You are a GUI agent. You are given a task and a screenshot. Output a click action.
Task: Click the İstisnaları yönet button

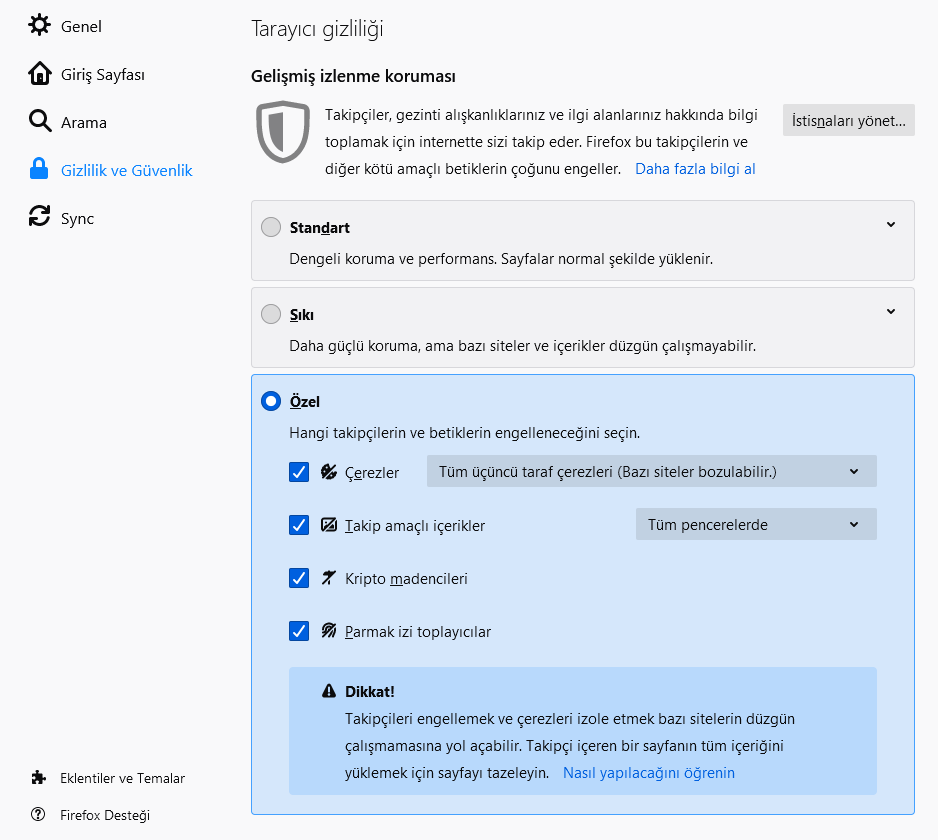click(x=848, y=121)
